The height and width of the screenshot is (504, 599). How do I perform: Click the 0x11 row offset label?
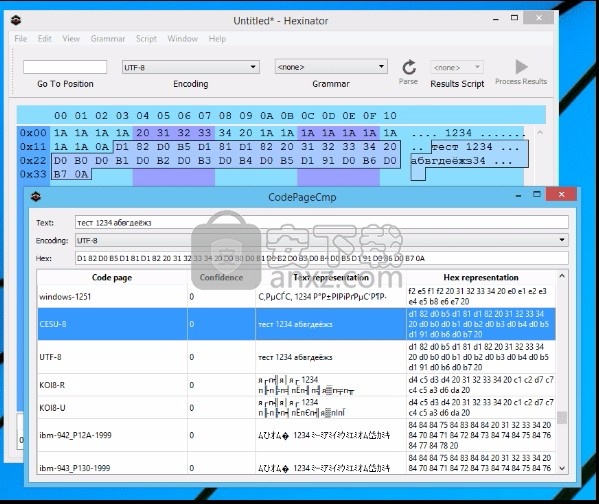(x=33, y=147)
